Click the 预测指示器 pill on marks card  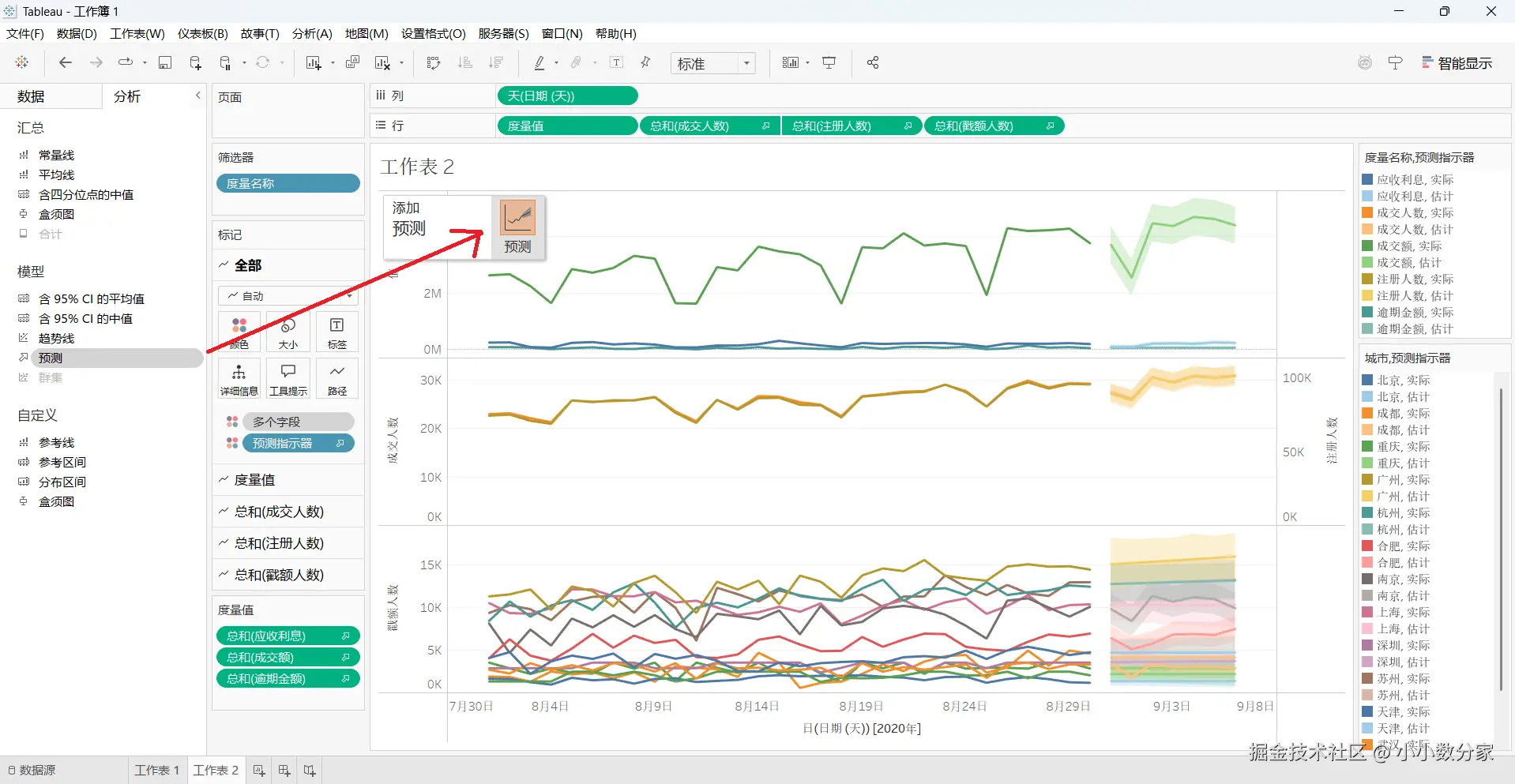click(x=298, y=443)
